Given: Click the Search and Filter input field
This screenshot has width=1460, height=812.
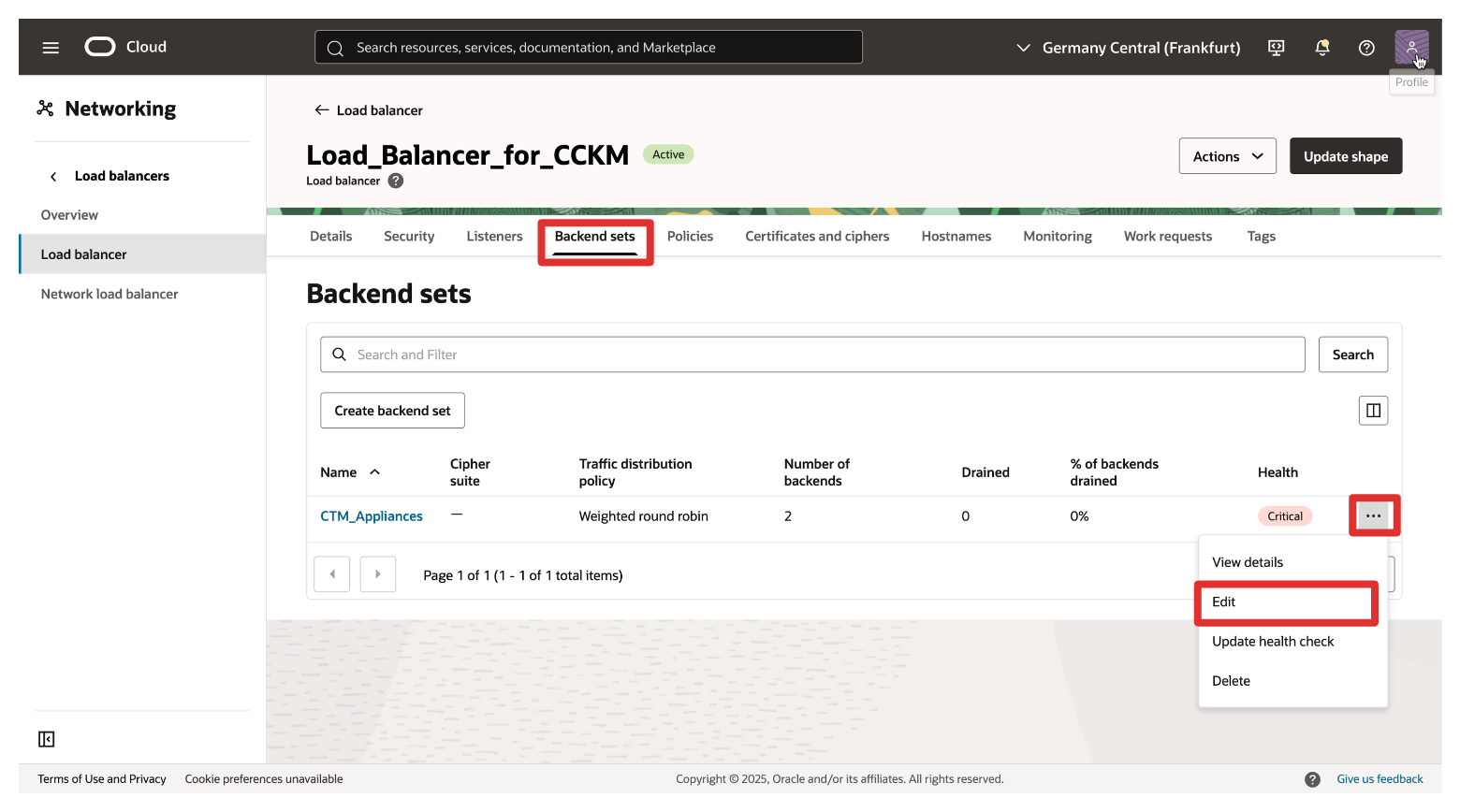Looking at the screenshot, I should [x=812, y=355].
